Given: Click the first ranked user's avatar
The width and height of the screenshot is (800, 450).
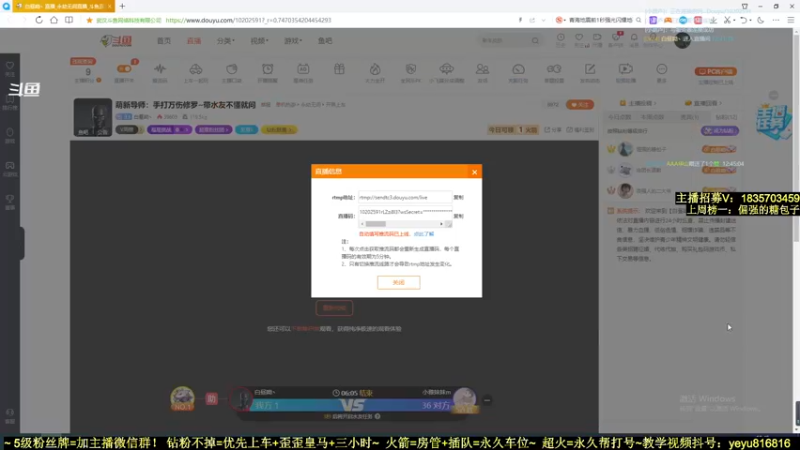Looking at the screenshot, I should click(625, 149).
